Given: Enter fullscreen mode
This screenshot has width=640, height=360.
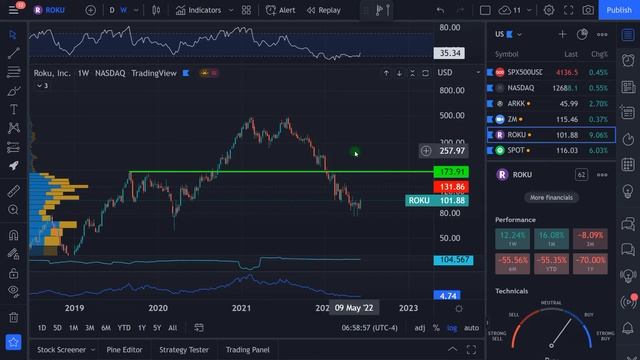Looking at the screenshot, I should (x=569, y=10).
